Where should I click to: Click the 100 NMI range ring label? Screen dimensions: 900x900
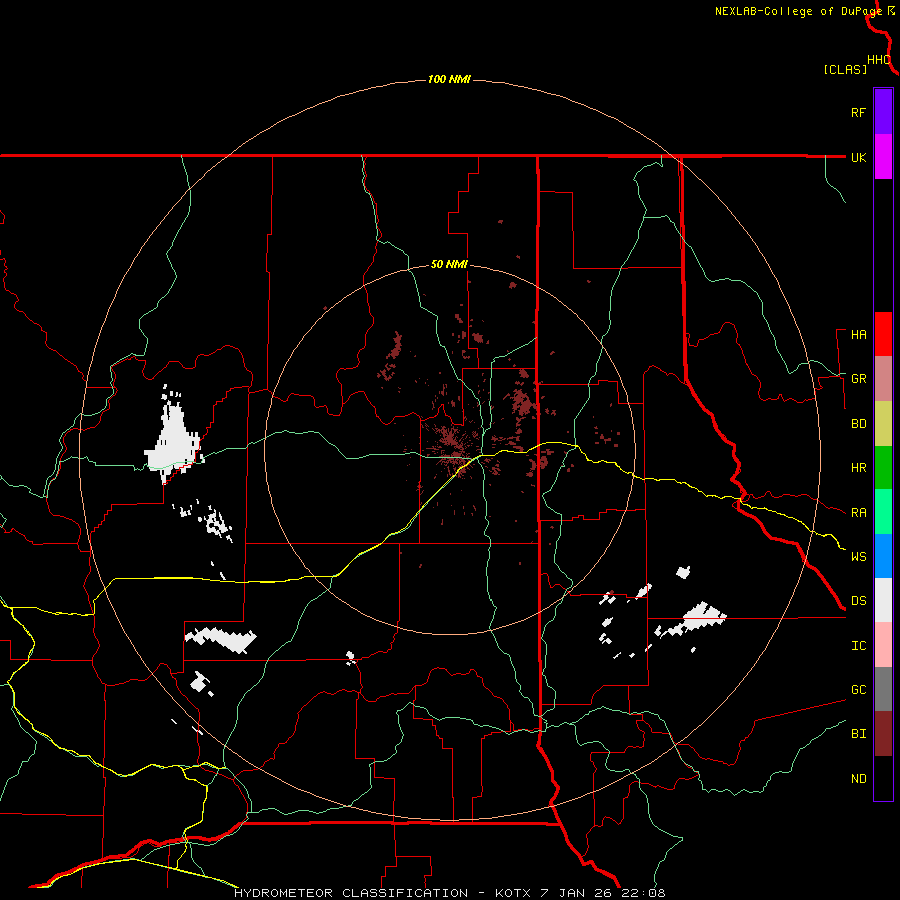[x=449, y=79]
